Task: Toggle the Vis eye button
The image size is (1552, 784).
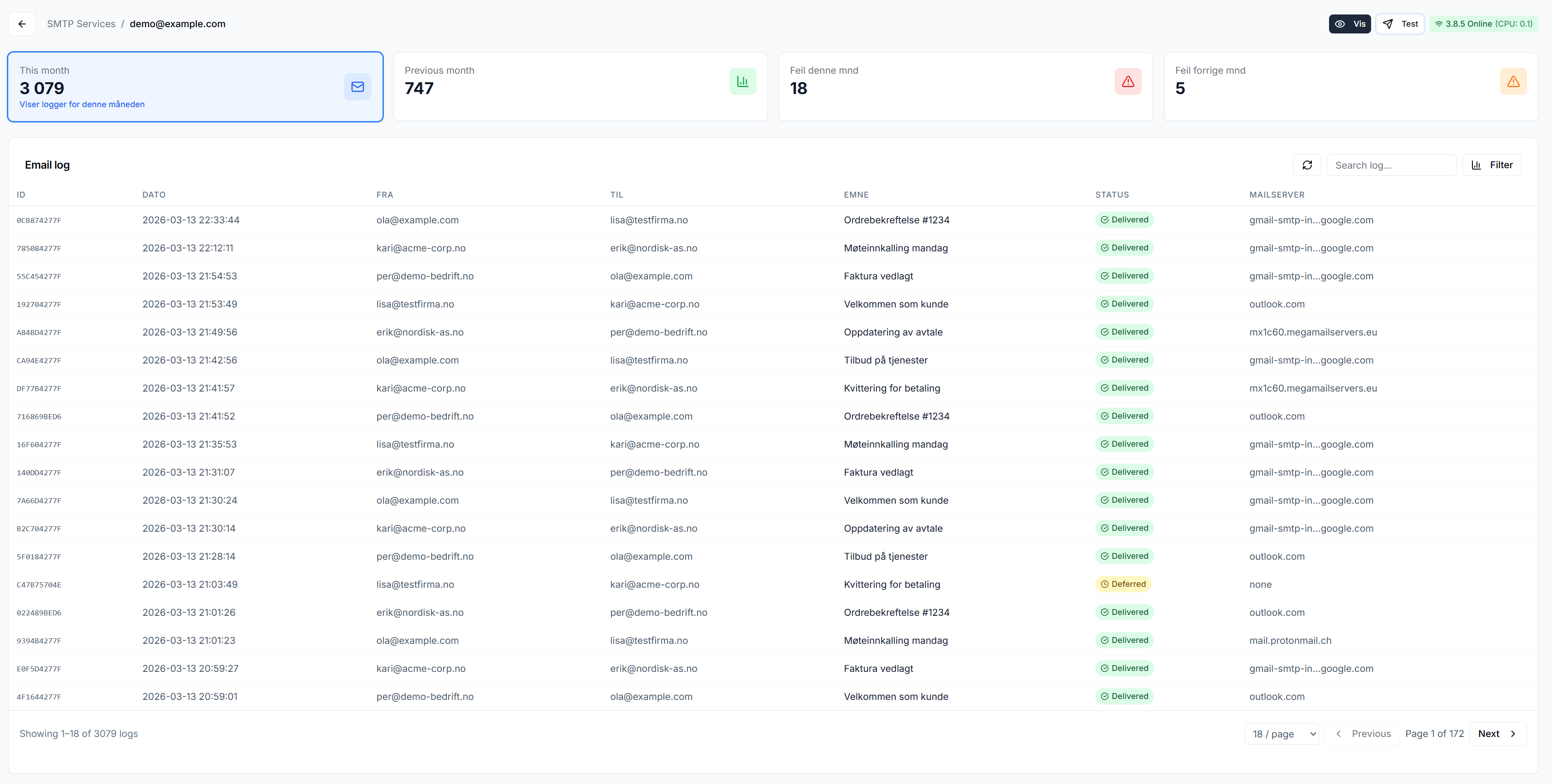Action: coord(1349,24)
